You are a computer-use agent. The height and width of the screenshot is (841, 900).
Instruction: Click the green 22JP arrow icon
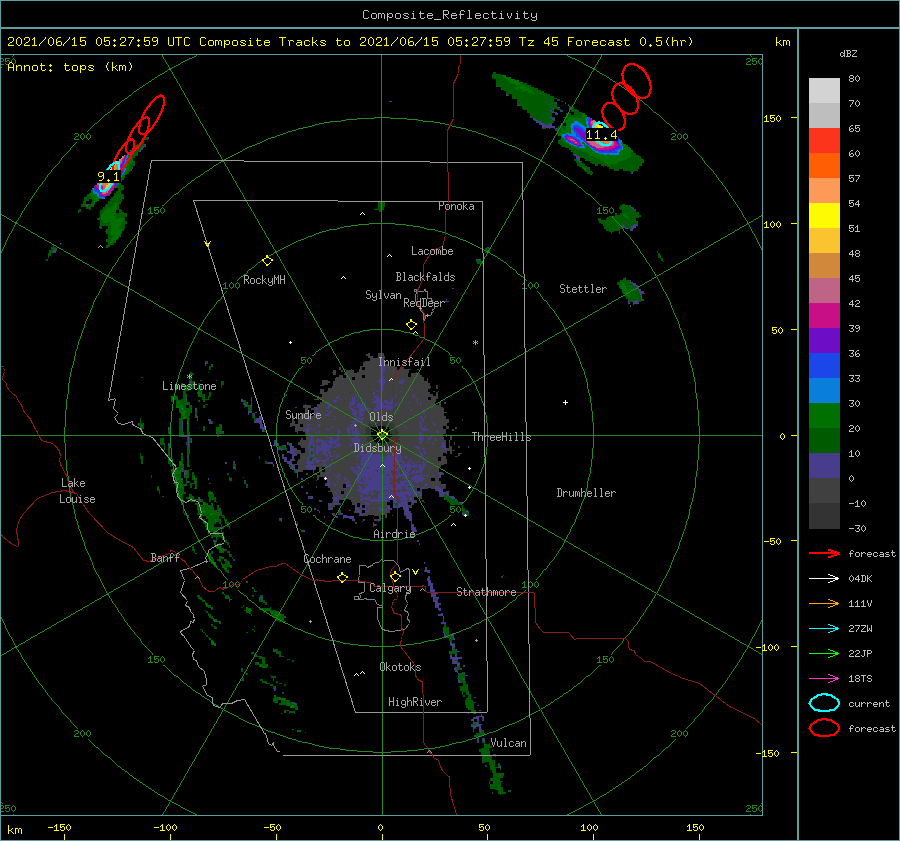824,653
